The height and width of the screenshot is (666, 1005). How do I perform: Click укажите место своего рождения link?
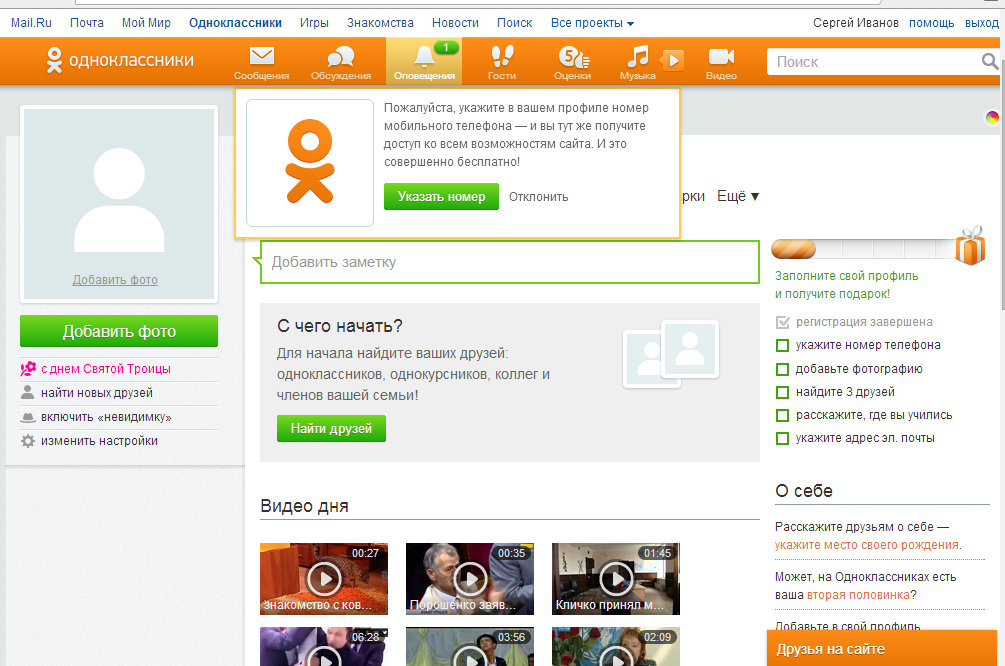point(867,545)
